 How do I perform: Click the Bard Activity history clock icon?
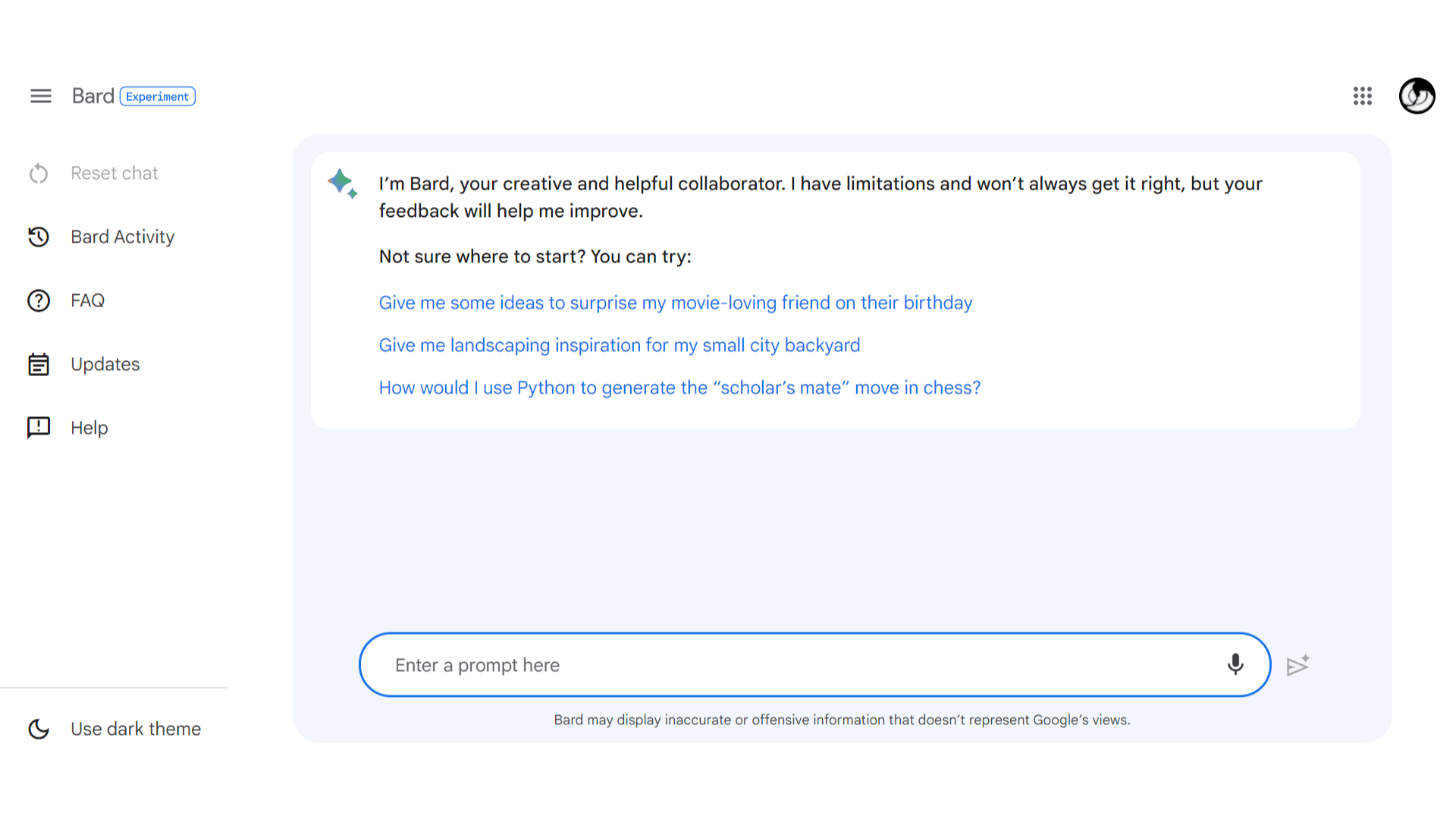tap(39, 237)
